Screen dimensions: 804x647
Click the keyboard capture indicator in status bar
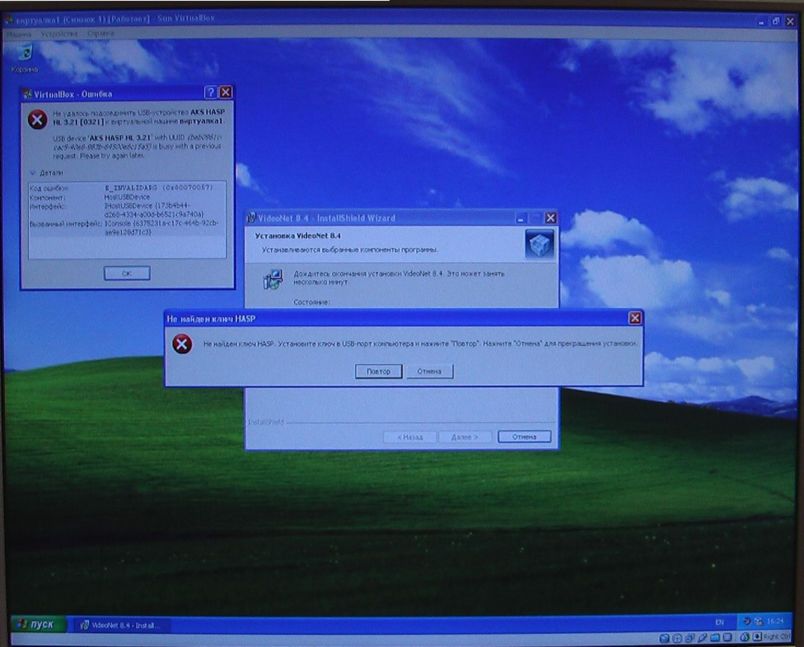(757, 637)
